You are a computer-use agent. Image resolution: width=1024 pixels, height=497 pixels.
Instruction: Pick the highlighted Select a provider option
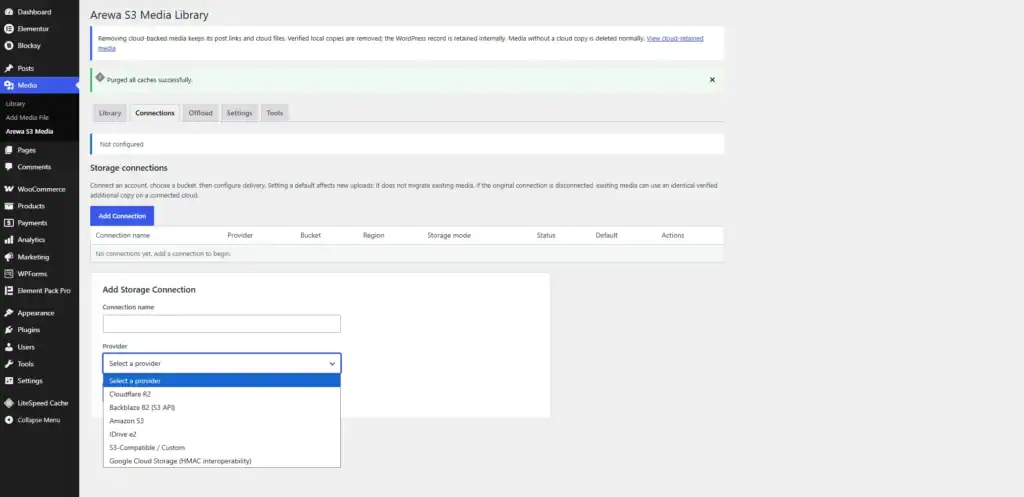coord(221,381)
